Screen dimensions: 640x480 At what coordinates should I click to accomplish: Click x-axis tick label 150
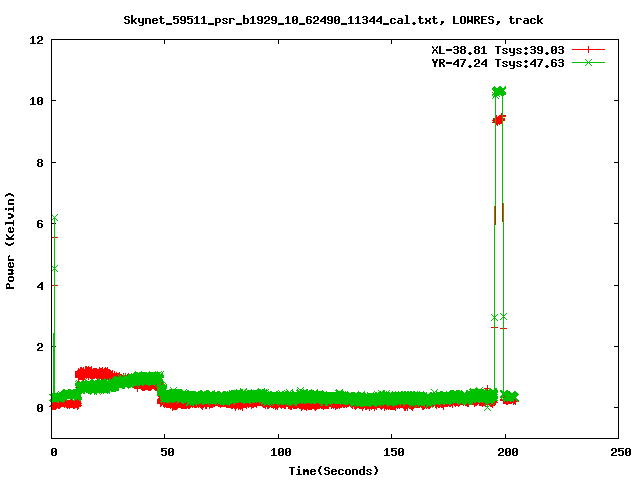coord(394,452)
